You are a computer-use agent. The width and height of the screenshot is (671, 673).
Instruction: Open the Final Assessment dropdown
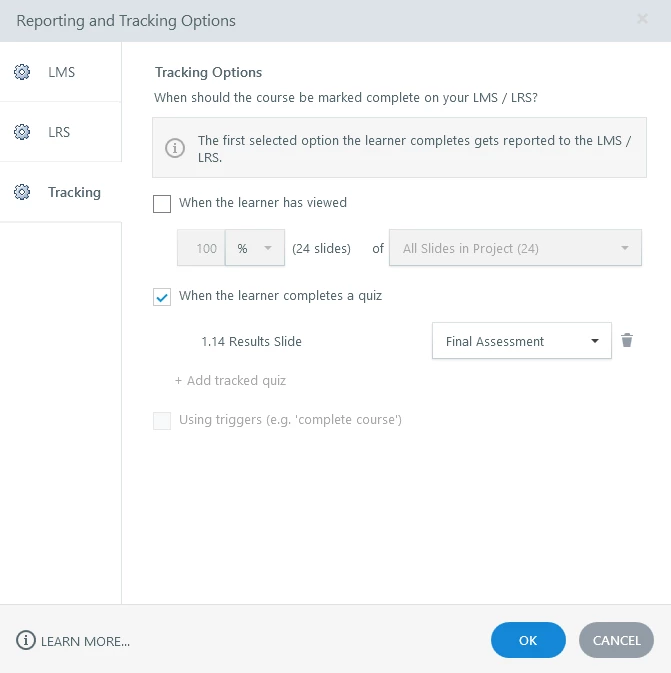click(x=521, y=341)
